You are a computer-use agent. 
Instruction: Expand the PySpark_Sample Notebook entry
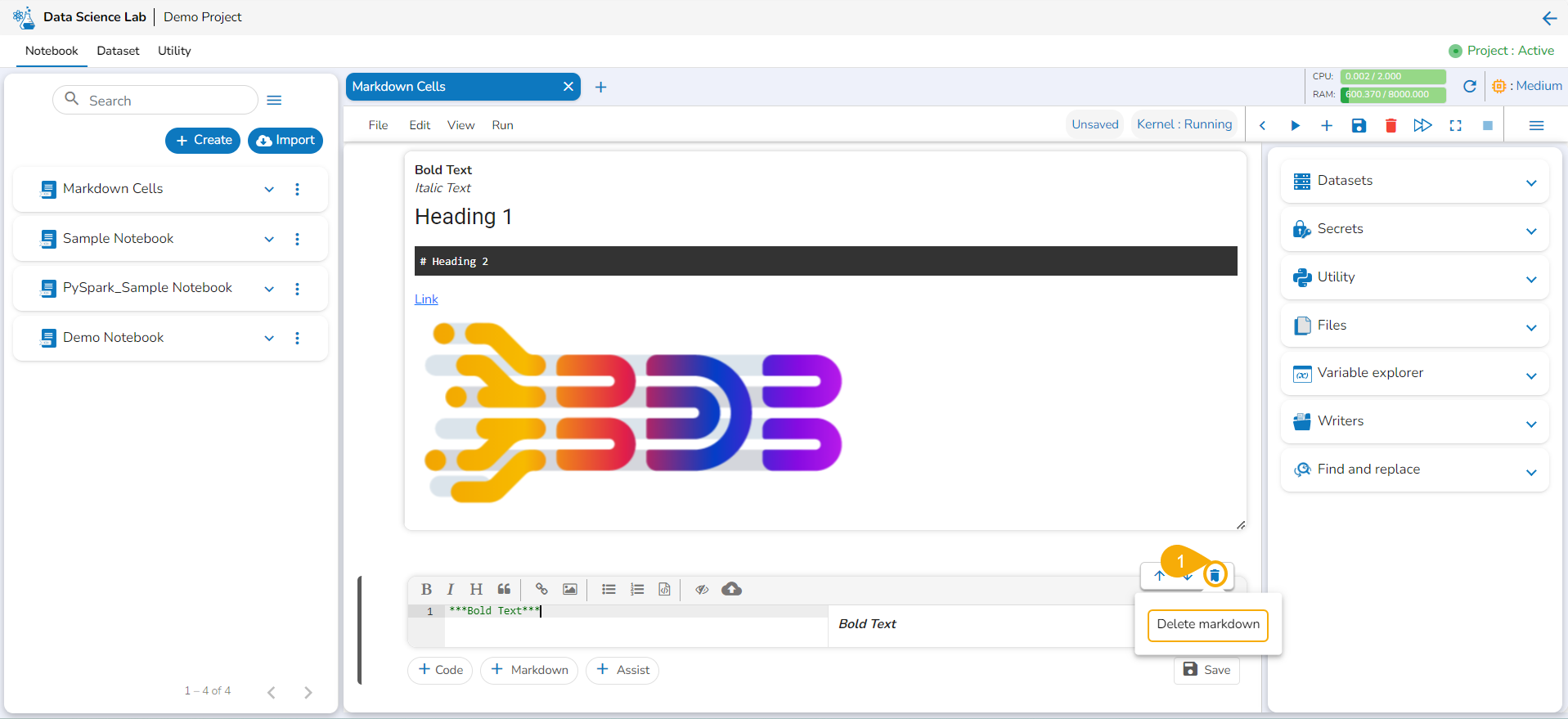click(x=269, y=290)
